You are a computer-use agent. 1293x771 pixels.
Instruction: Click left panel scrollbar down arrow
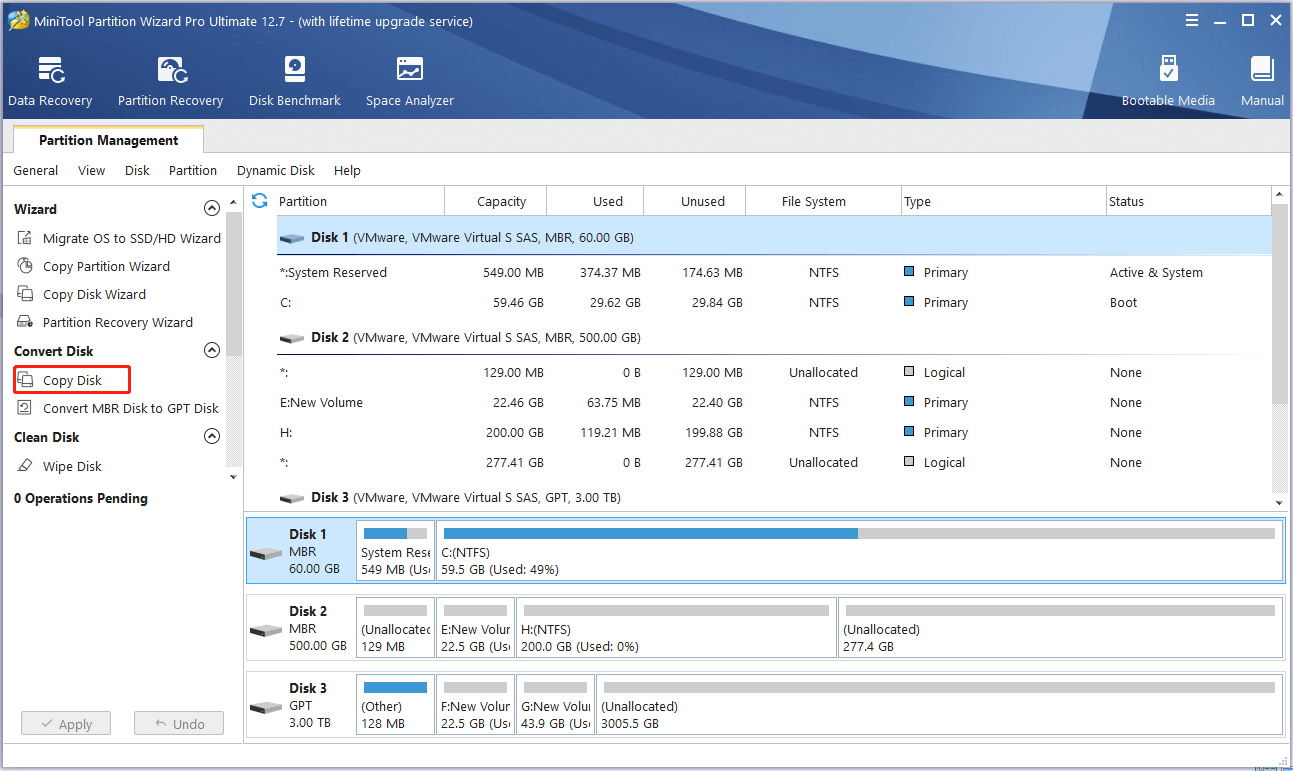click(x=233, y=477)
